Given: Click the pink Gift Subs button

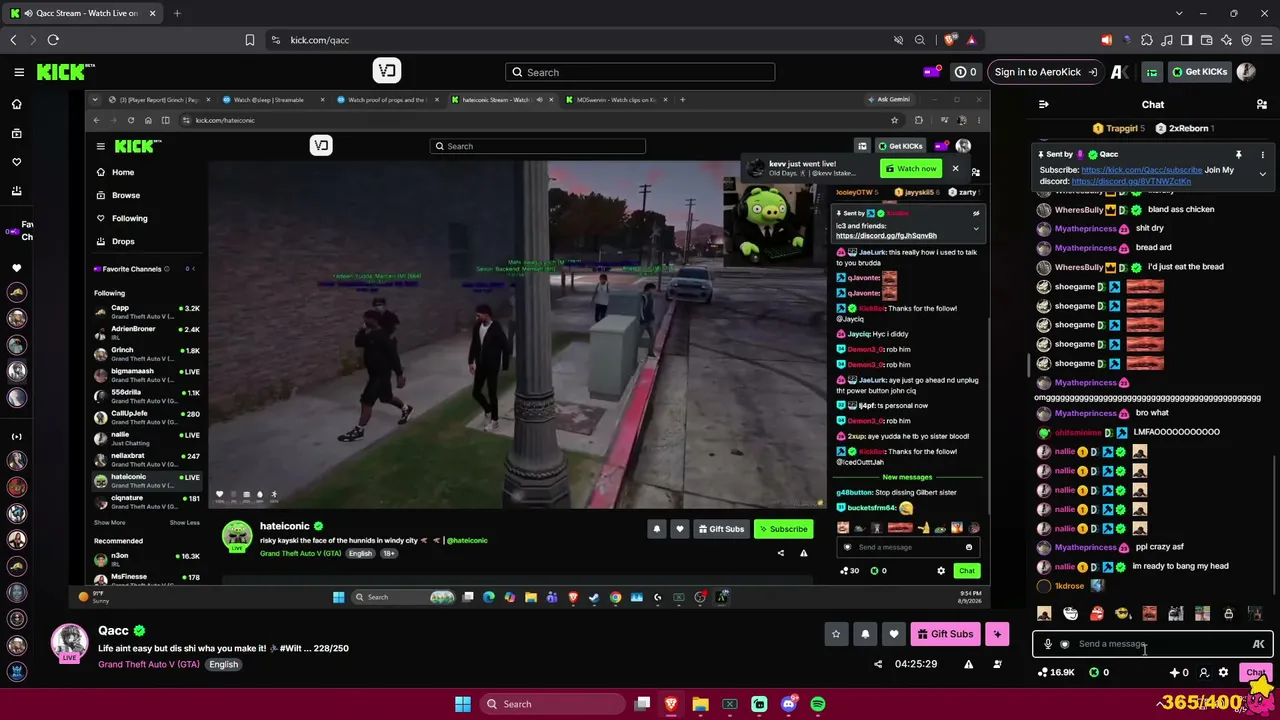Looking at the screenshot, I should [945, 633].
